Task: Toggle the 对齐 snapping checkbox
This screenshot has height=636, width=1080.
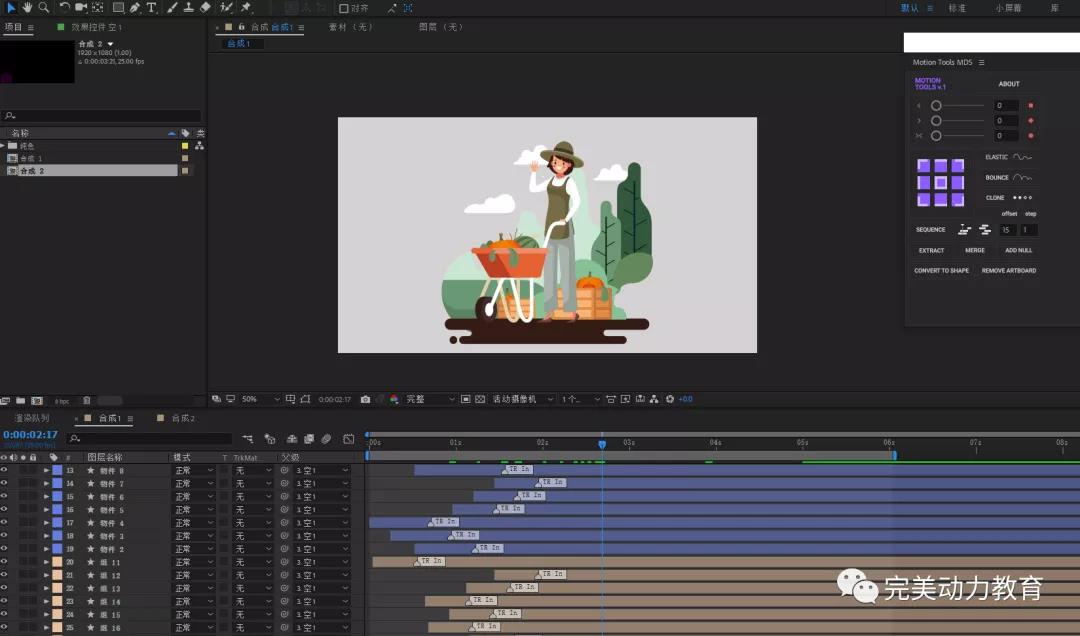Action: click(344, 8)
